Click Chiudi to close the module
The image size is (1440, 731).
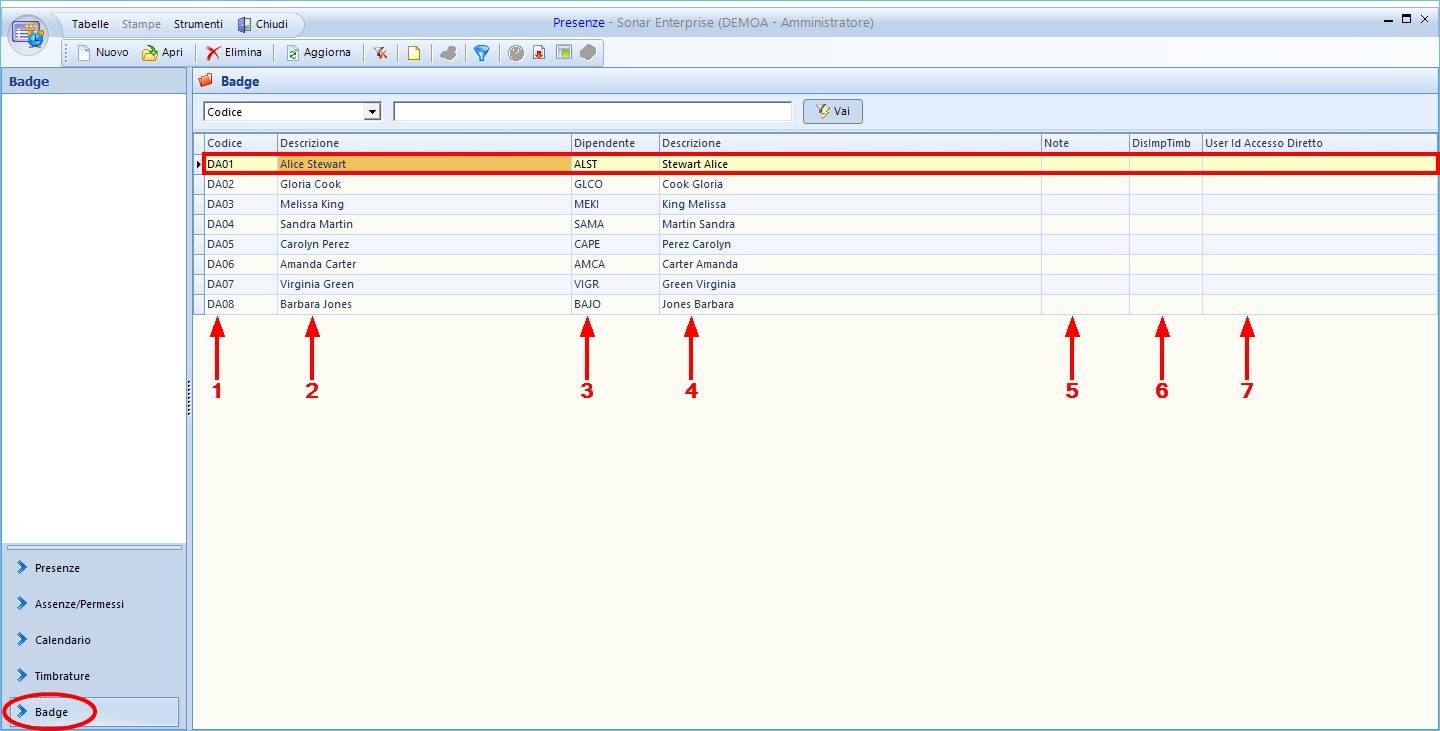pyautogui.click(x=263, y=24)
